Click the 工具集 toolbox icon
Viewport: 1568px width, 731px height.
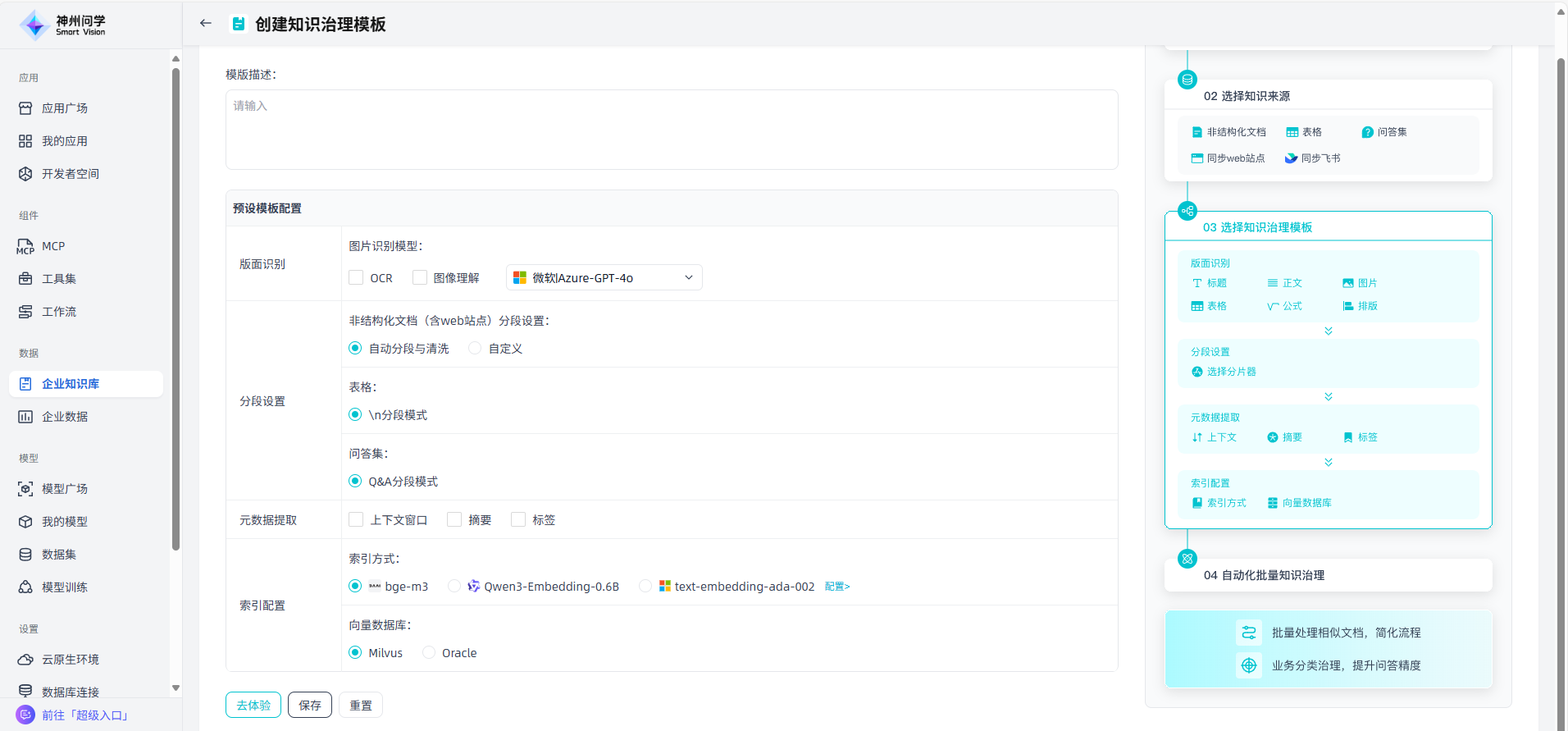click(25, 279)
